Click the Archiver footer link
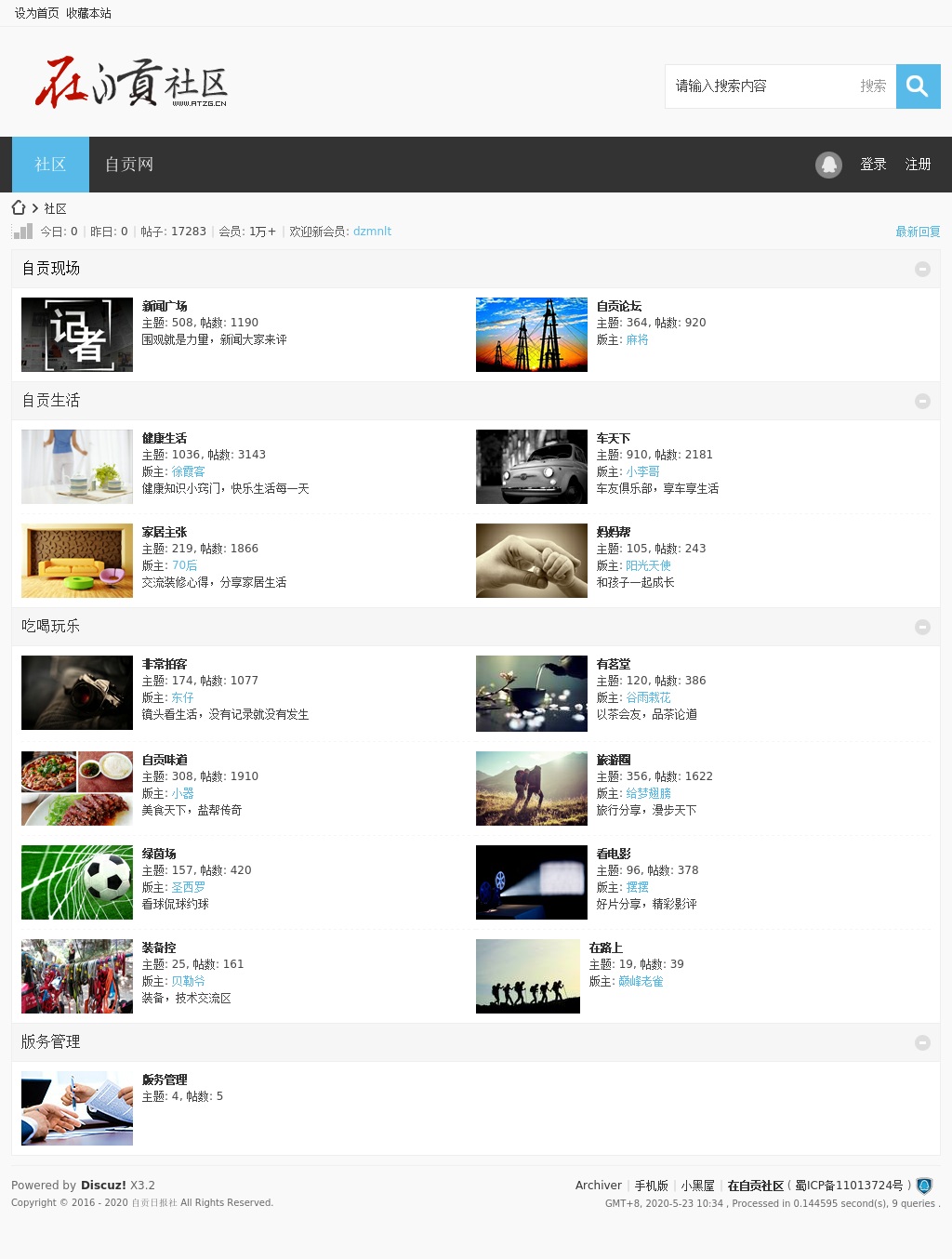 (599, 1186)
